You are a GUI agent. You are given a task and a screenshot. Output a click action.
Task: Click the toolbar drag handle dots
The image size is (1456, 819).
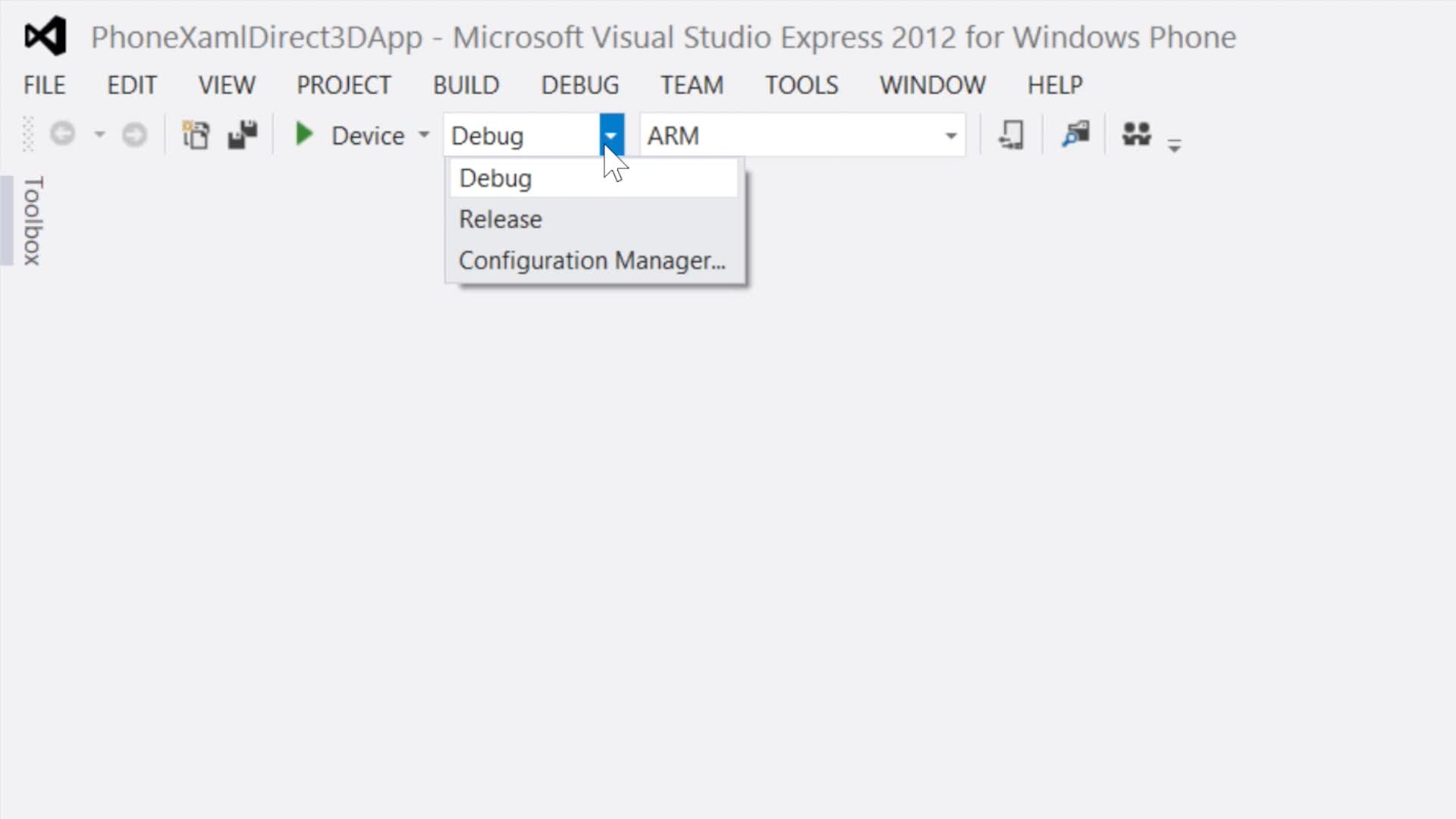[27, 134]
